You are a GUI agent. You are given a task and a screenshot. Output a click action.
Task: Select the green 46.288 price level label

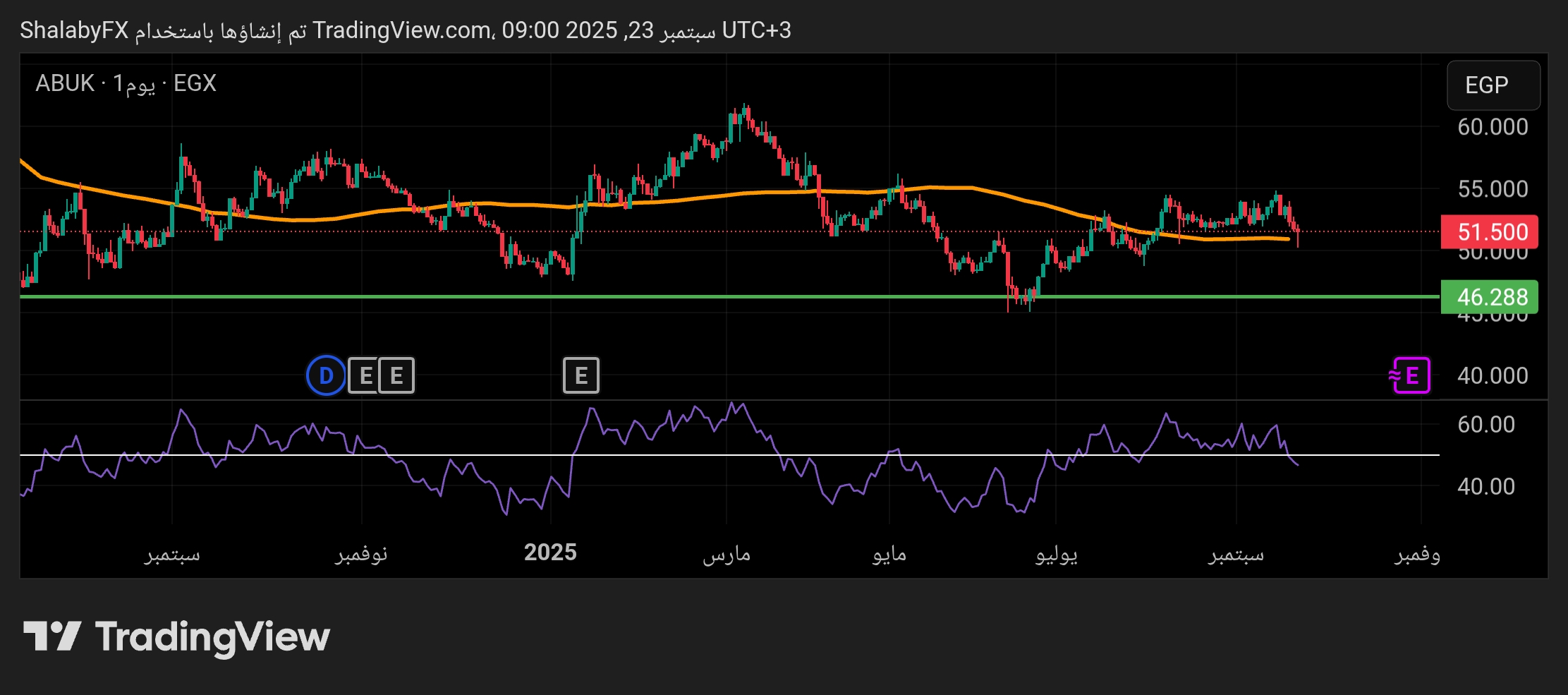pyautogui.click(x=1489, y=297)
